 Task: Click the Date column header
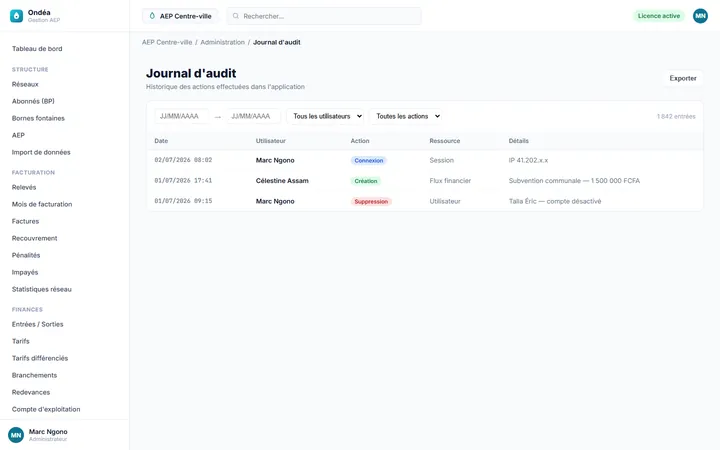(x=161, y=141)
